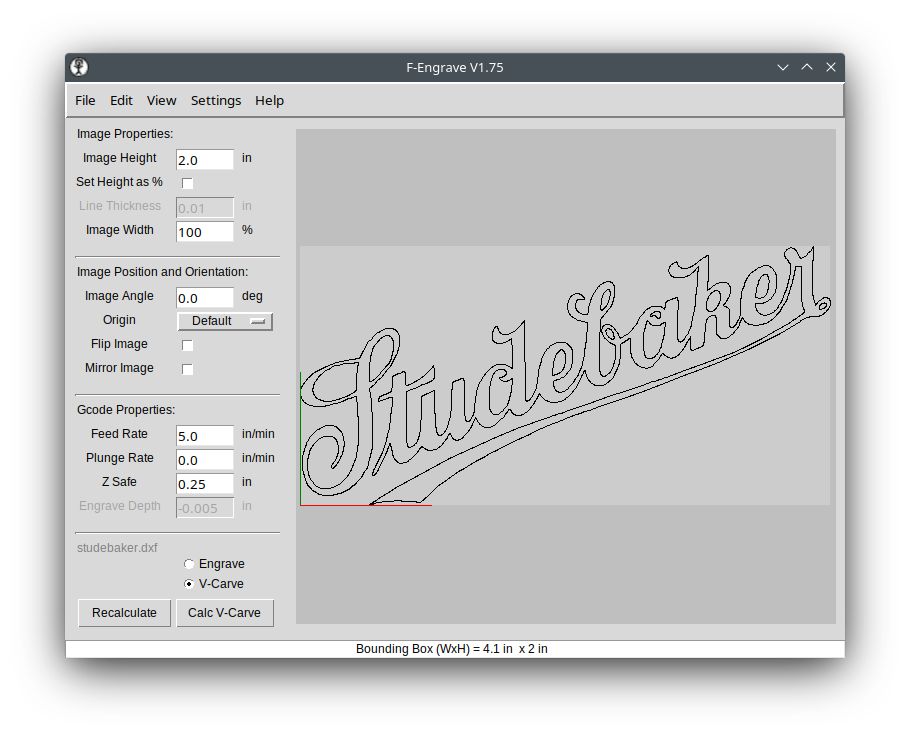Click the Image Height label
The height and width of the screenshot is (735, 910).
(x=120, y=158)
